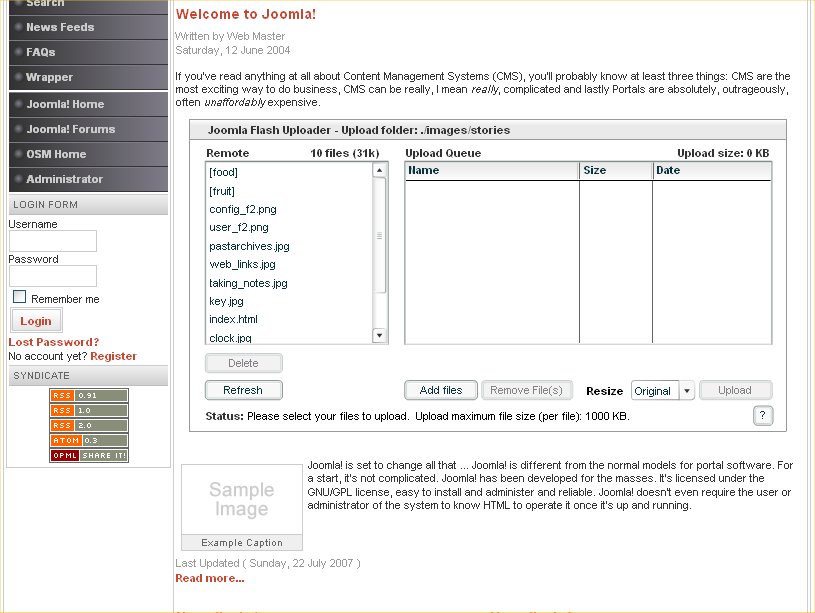This screenshot has height=613, width=815.
Task: Open the Joomla! Forums menu item
Action: 88,129
